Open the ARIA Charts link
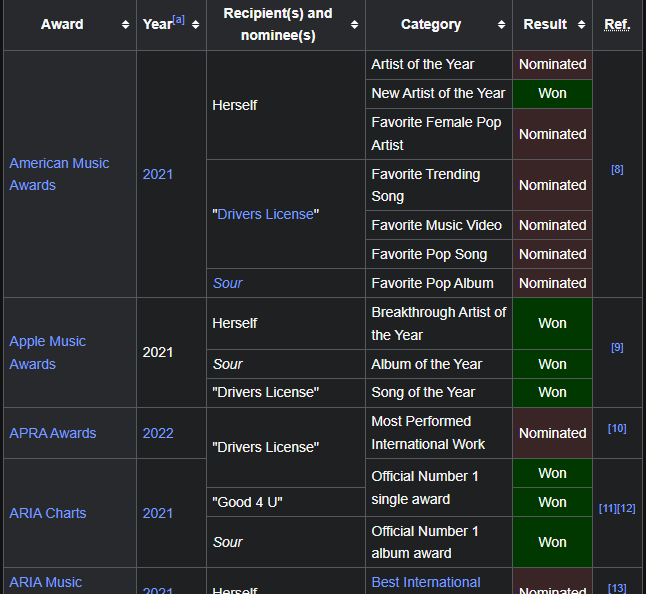The width and height of the screenshot is (646, 594). coord(48,513)
